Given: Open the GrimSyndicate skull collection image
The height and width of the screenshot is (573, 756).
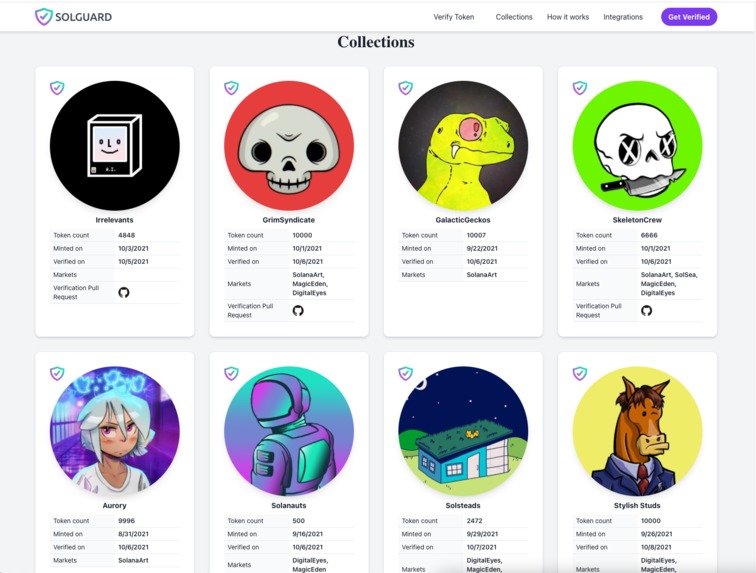Looking at the screenshot, I should pyautogui.click(x=289, y=146).
